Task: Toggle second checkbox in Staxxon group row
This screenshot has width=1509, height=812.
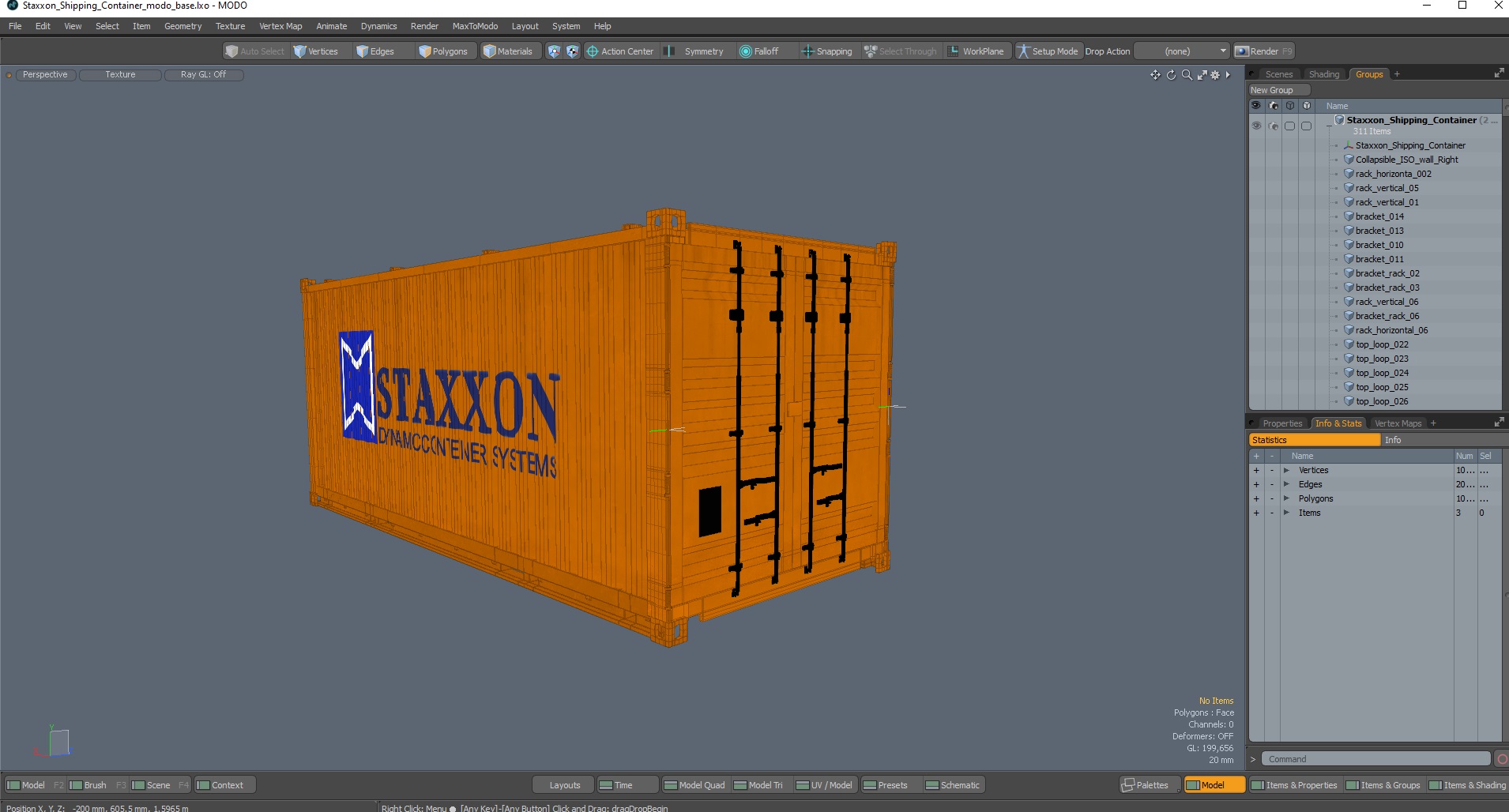Action: pos(1306,126)
